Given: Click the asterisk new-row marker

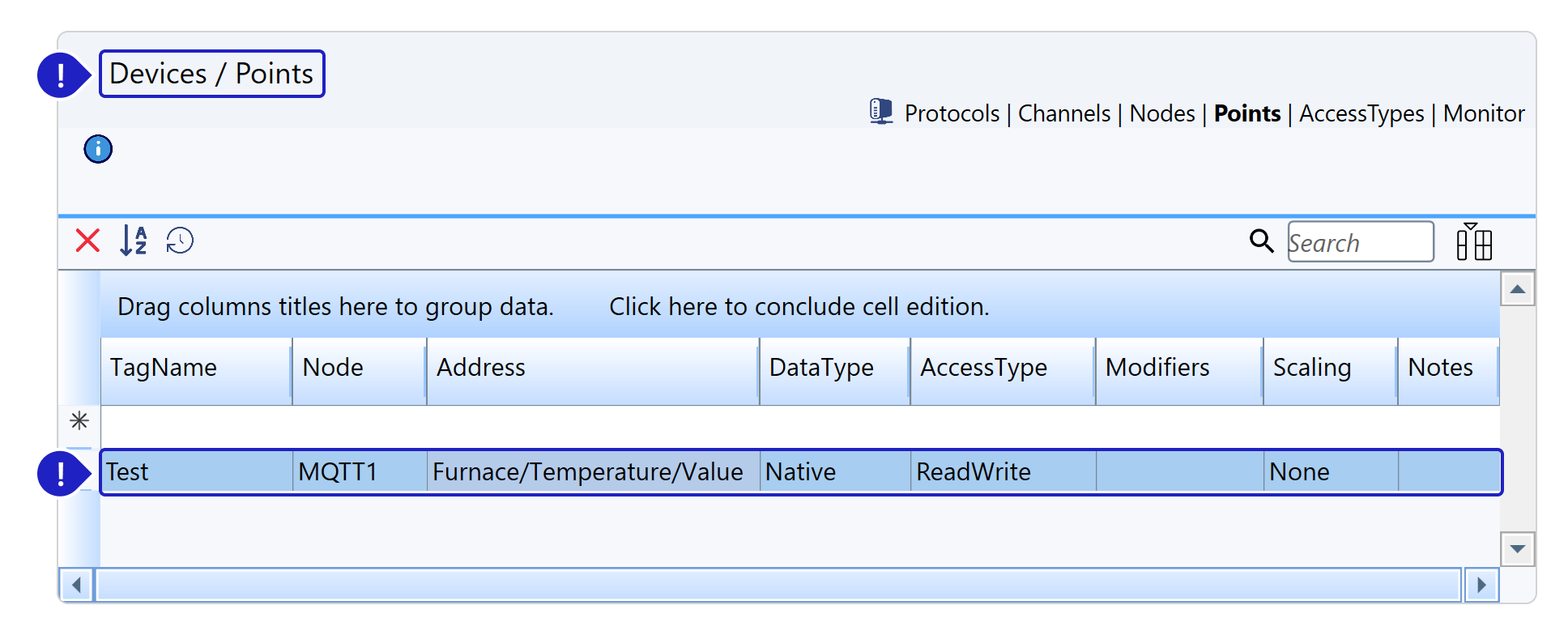Looking at the screenshot, I should click(79, 420).
